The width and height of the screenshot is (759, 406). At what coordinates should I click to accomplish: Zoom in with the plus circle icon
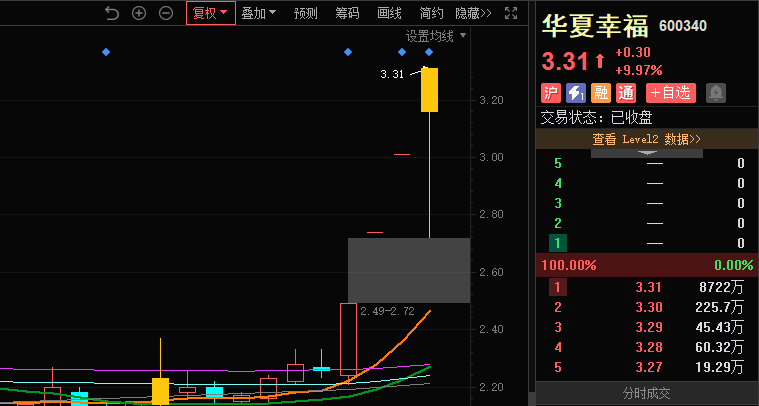pos(139,13)
